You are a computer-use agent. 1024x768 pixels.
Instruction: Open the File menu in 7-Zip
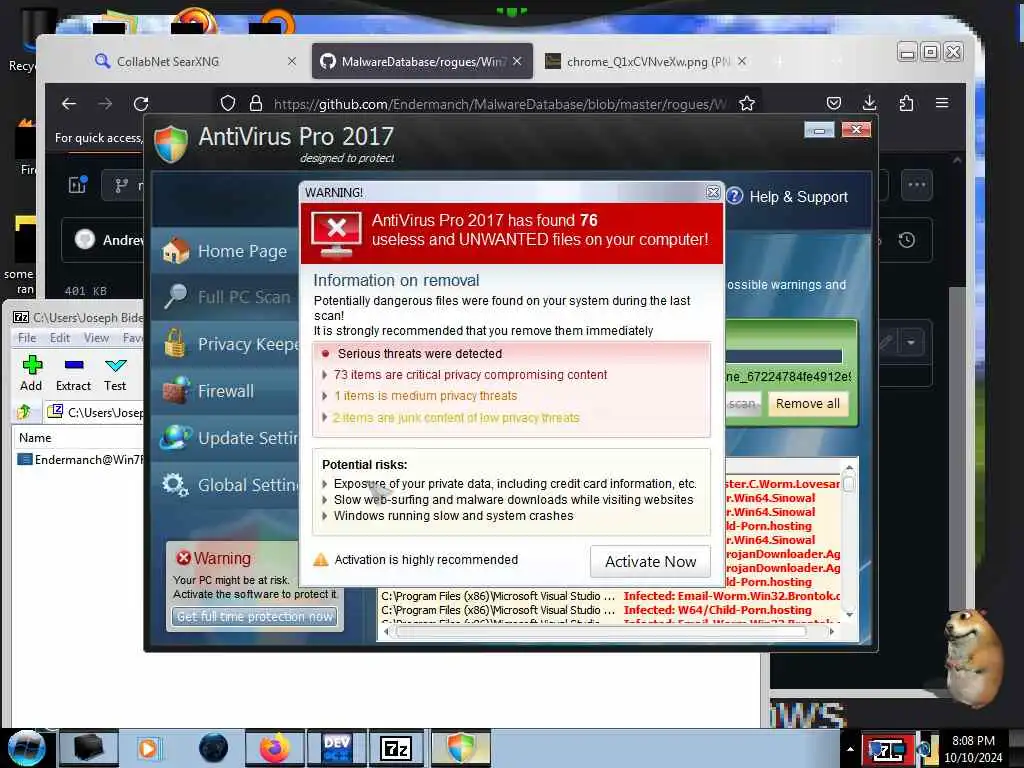coord(27,338)
